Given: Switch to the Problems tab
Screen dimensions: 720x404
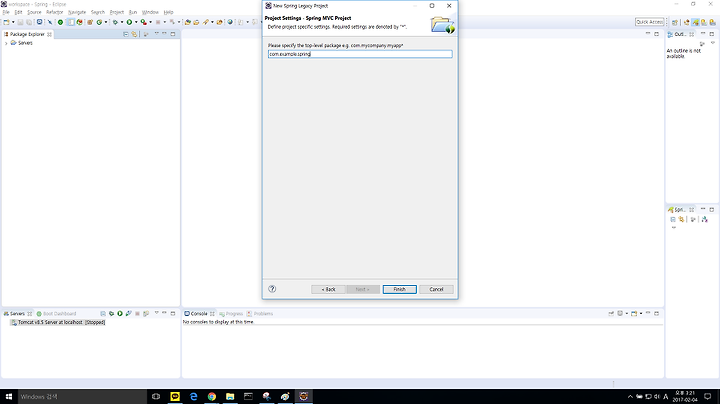Looking at the screenshot, I should 260,314.
